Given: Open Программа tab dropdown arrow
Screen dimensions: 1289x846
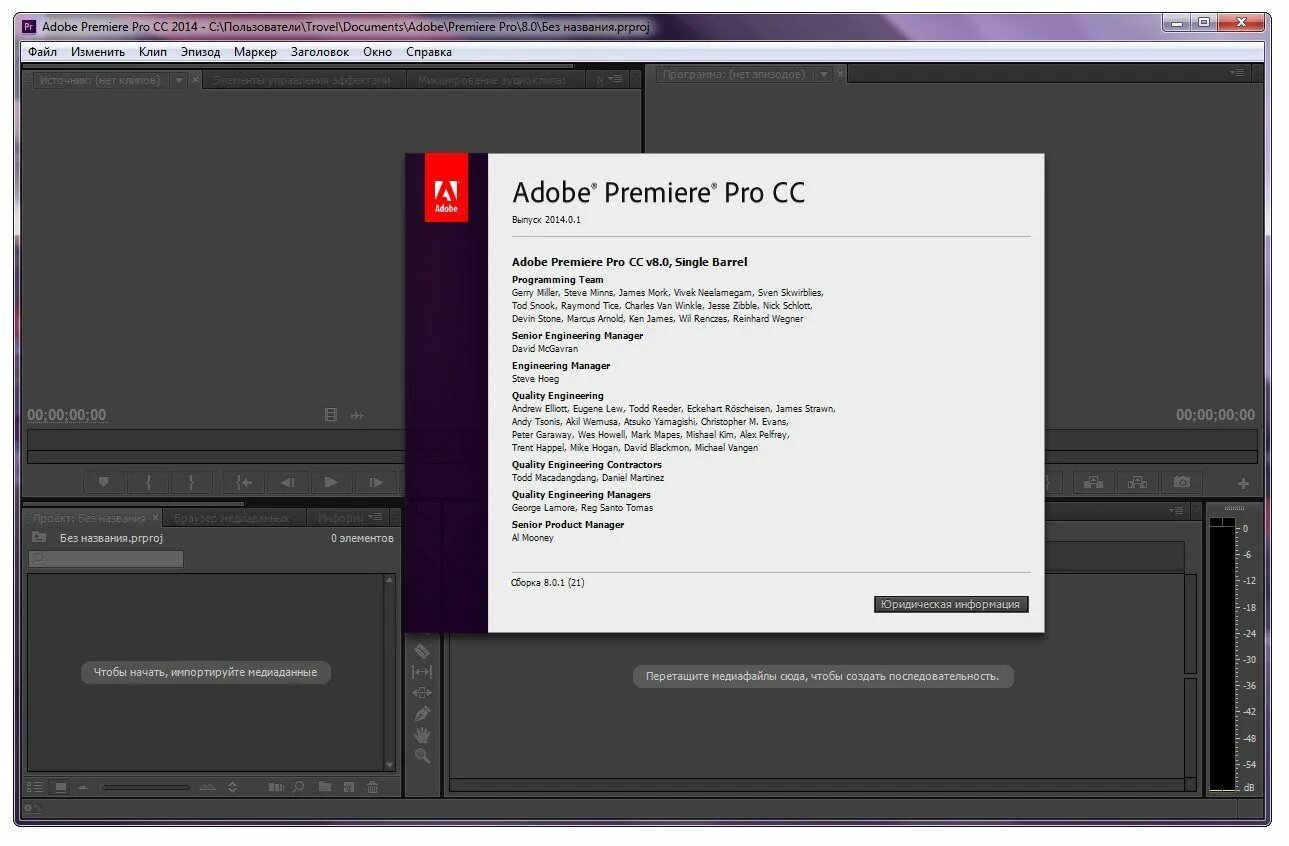Looking at the screenshot, I should [824, 74].
